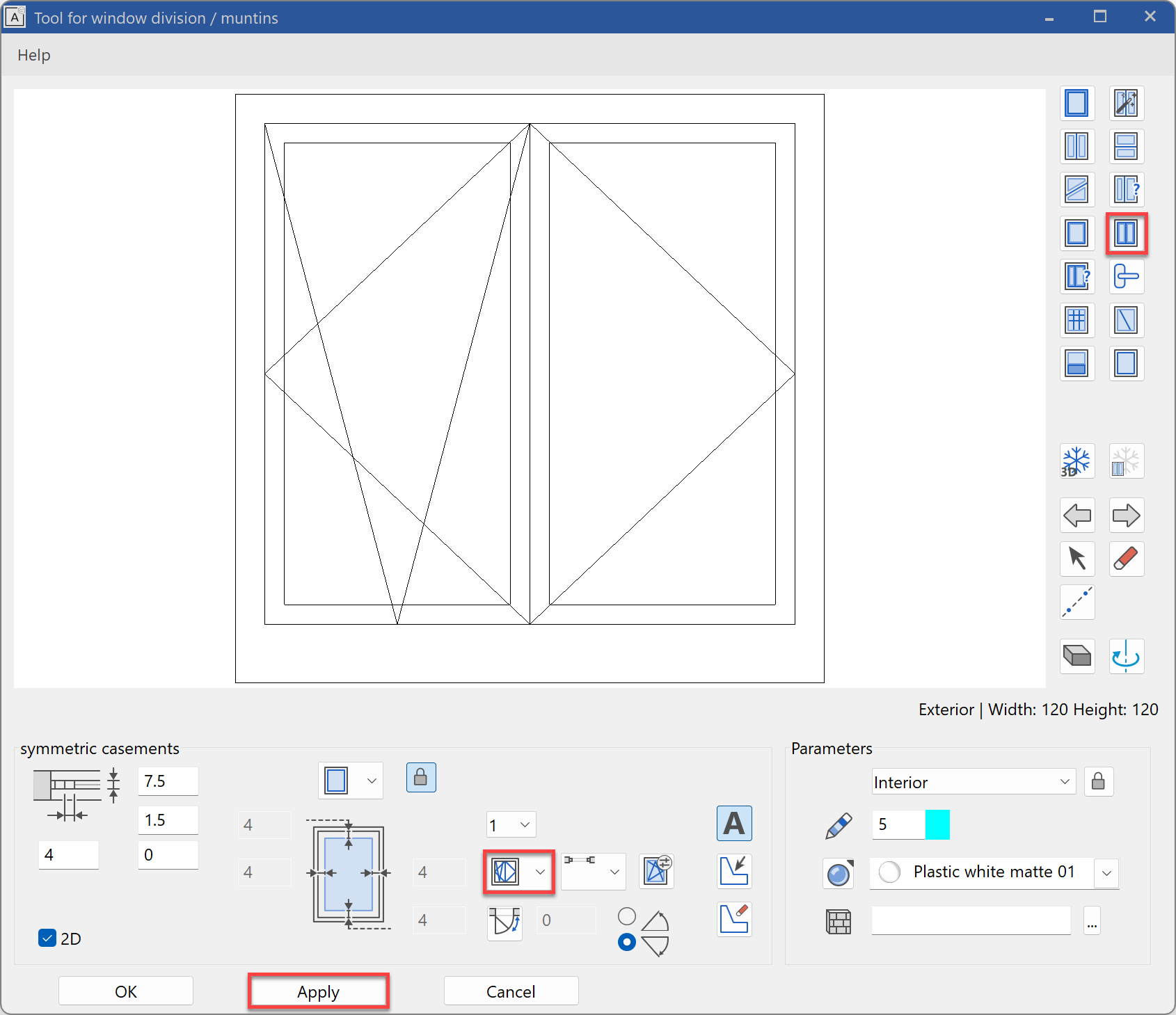Open the Plastic white matte 01 dropdown
Image resolution: width=1176 pixels, height=1015 pixels.
(1106, 872)
